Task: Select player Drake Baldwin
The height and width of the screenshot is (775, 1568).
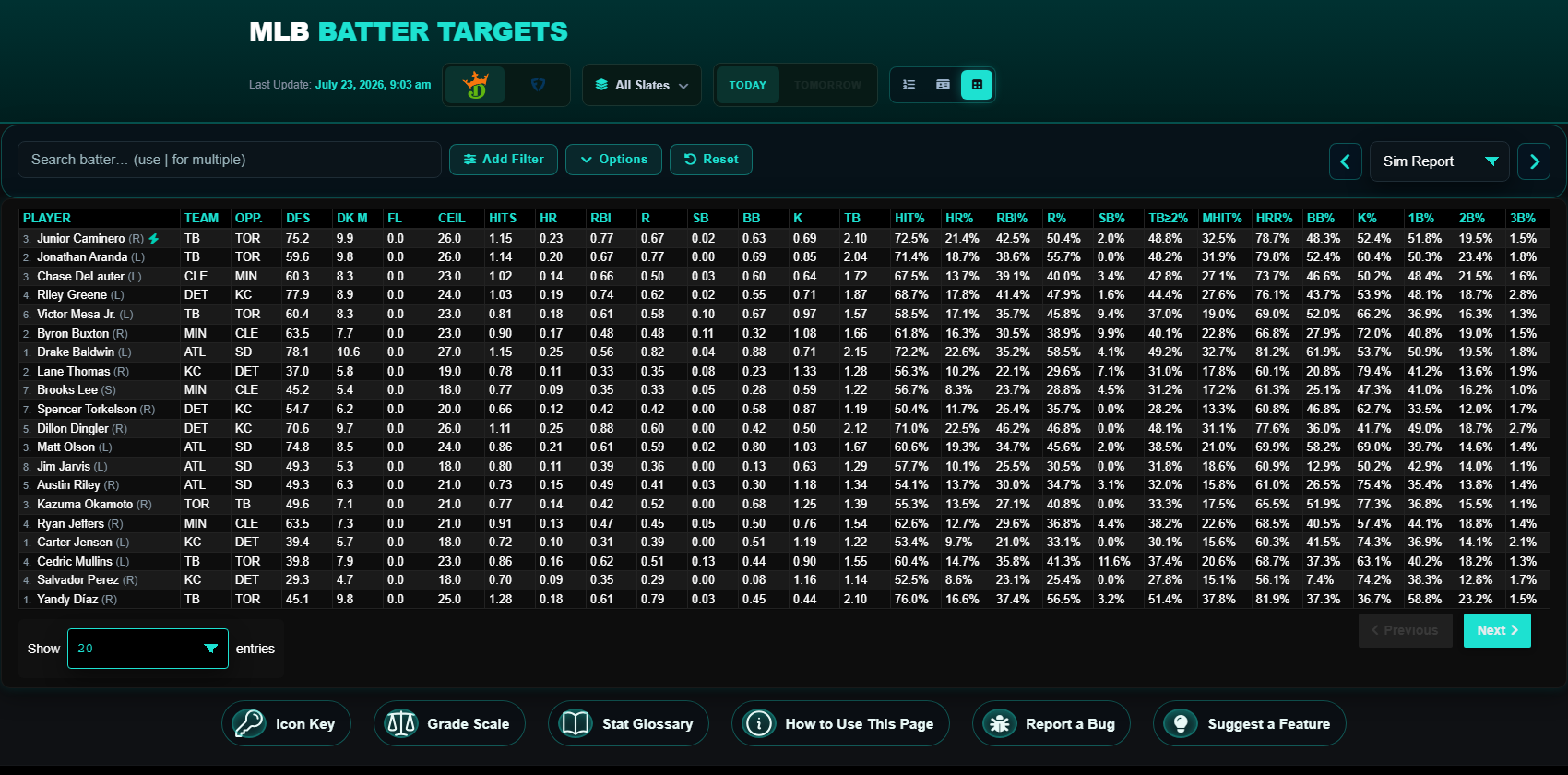Action: click(x=76, y=352)
